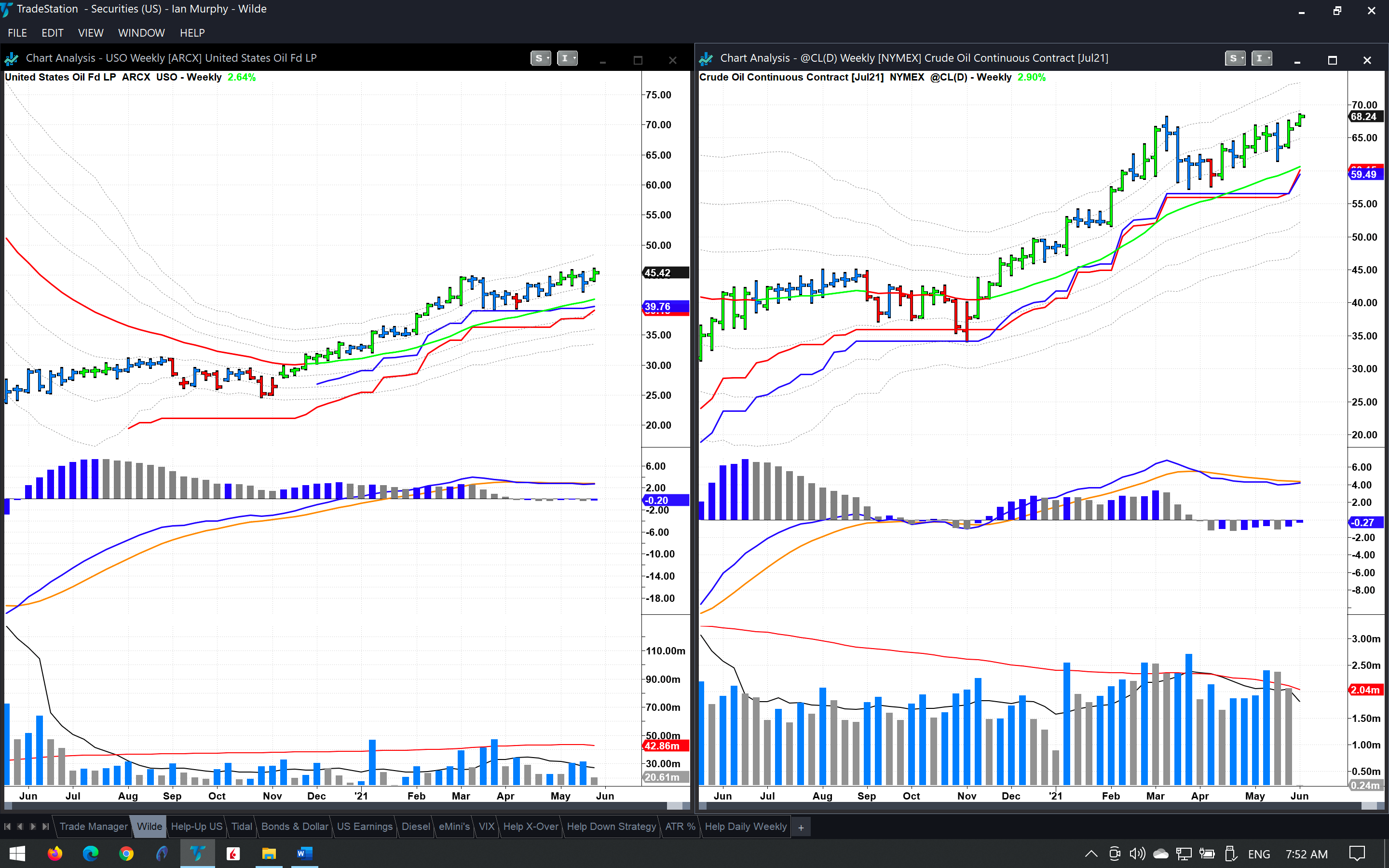Open the Help Down Strategy tab
Image resolution: width=1389 pixels, height=868 pixels.
point(611,826)
